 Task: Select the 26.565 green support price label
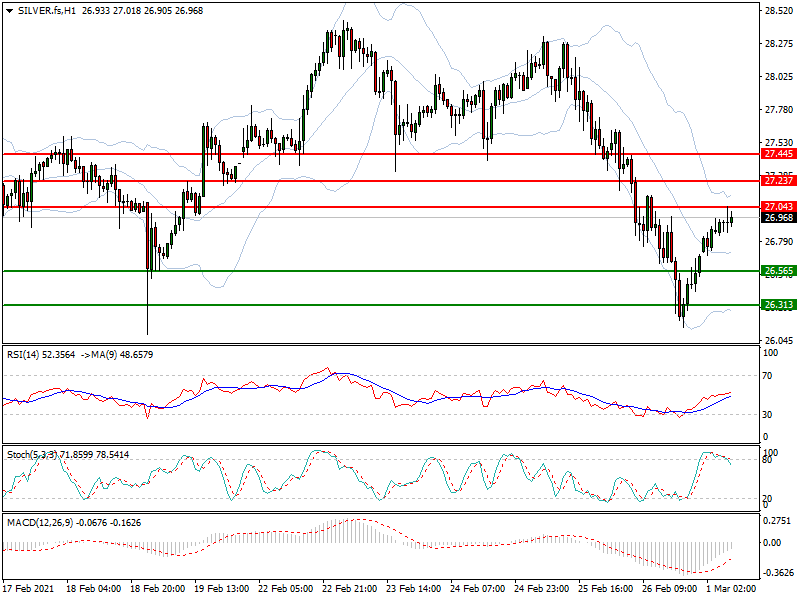[779, 270]
